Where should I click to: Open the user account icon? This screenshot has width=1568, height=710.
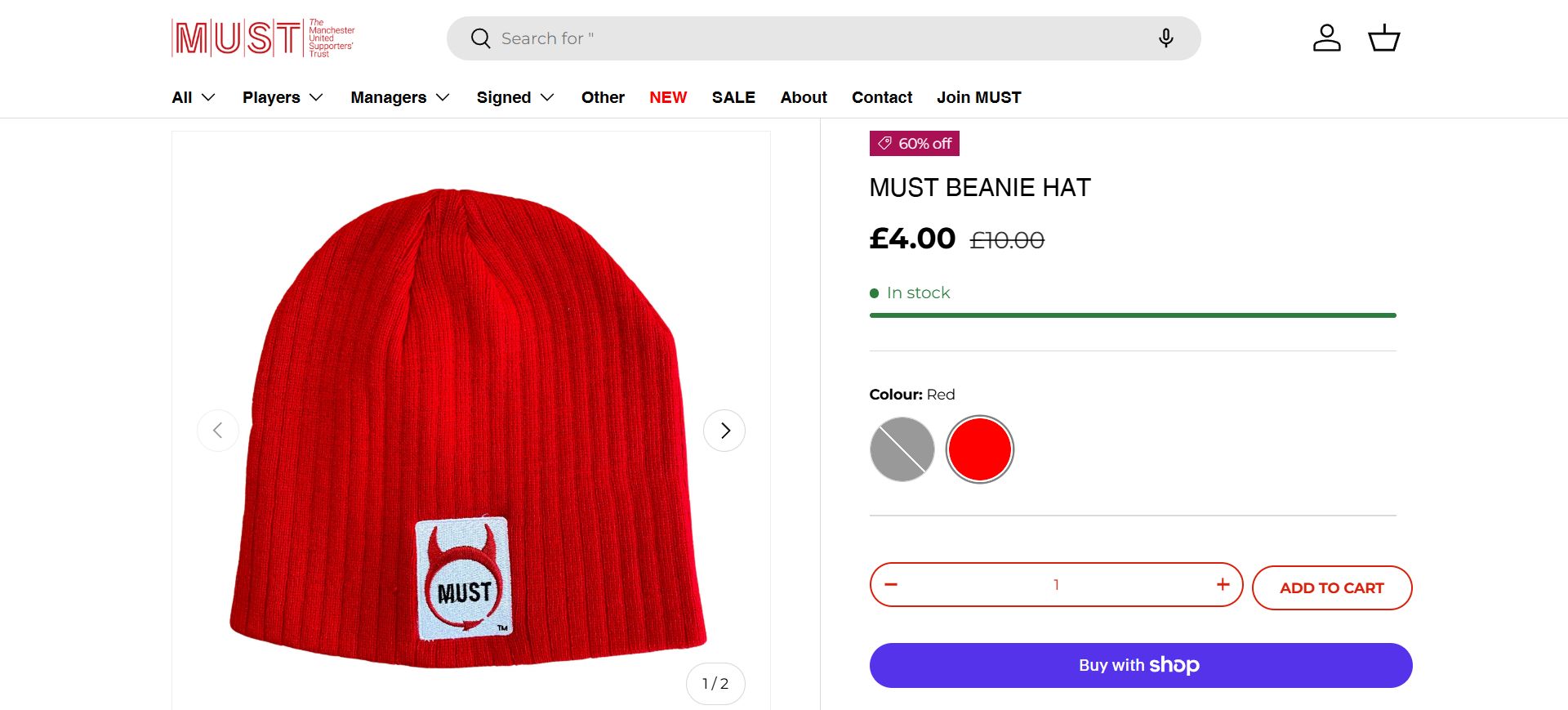coord(1326,38)
